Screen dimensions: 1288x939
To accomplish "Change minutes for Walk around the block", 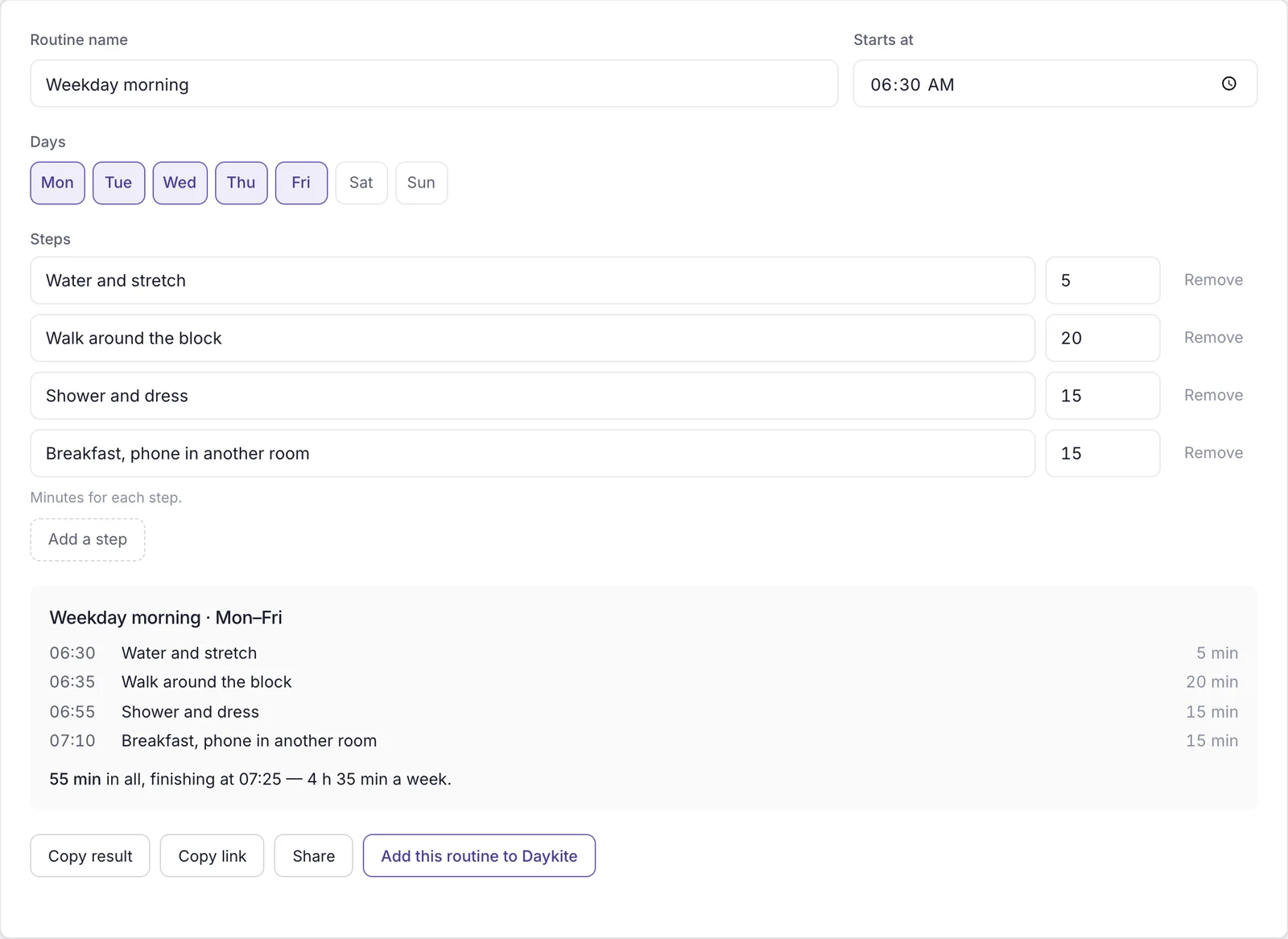I will (x=1102, y=338).
